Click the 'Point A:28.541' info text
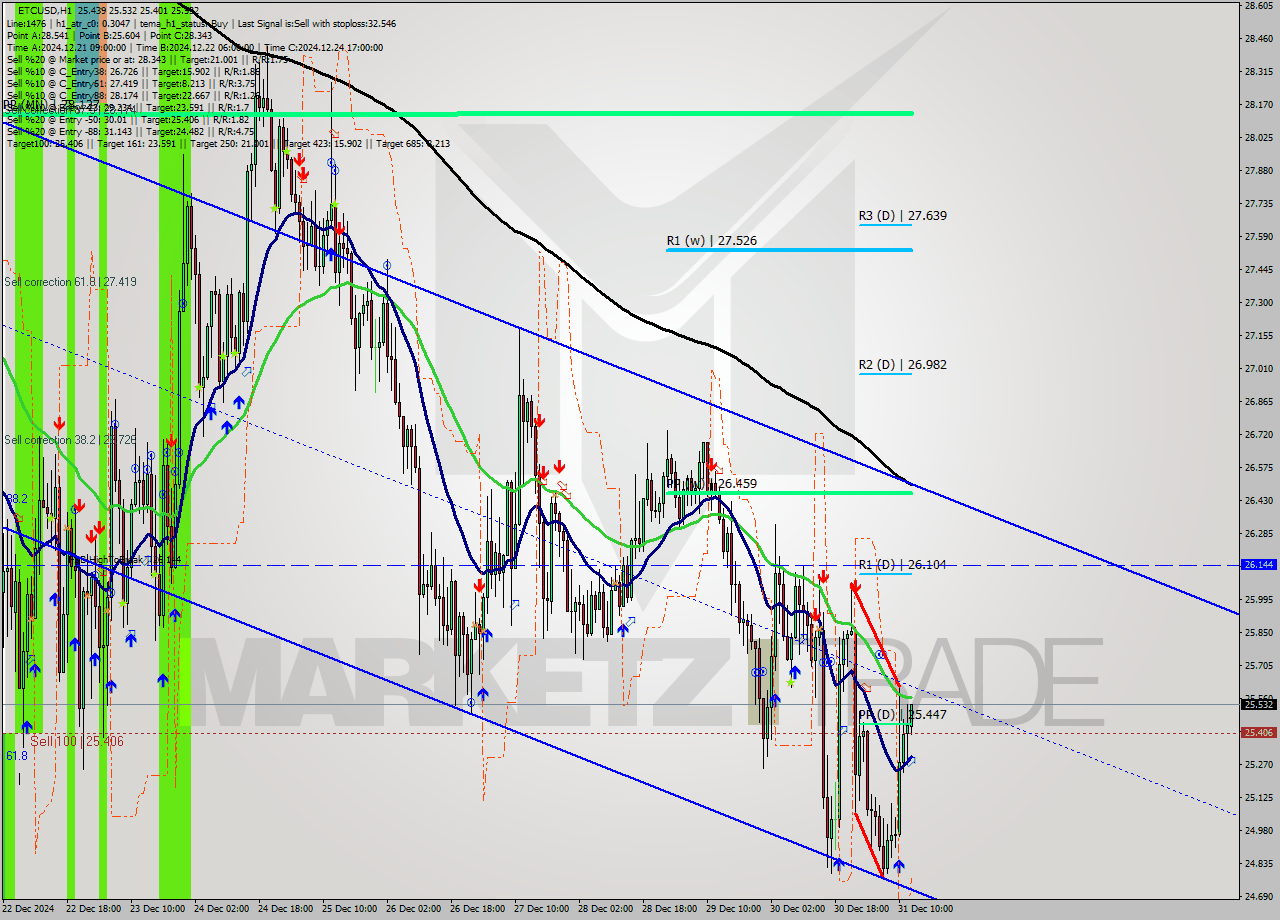Image resolution: width=1280 pixels, height=920 pixels. 38,35
